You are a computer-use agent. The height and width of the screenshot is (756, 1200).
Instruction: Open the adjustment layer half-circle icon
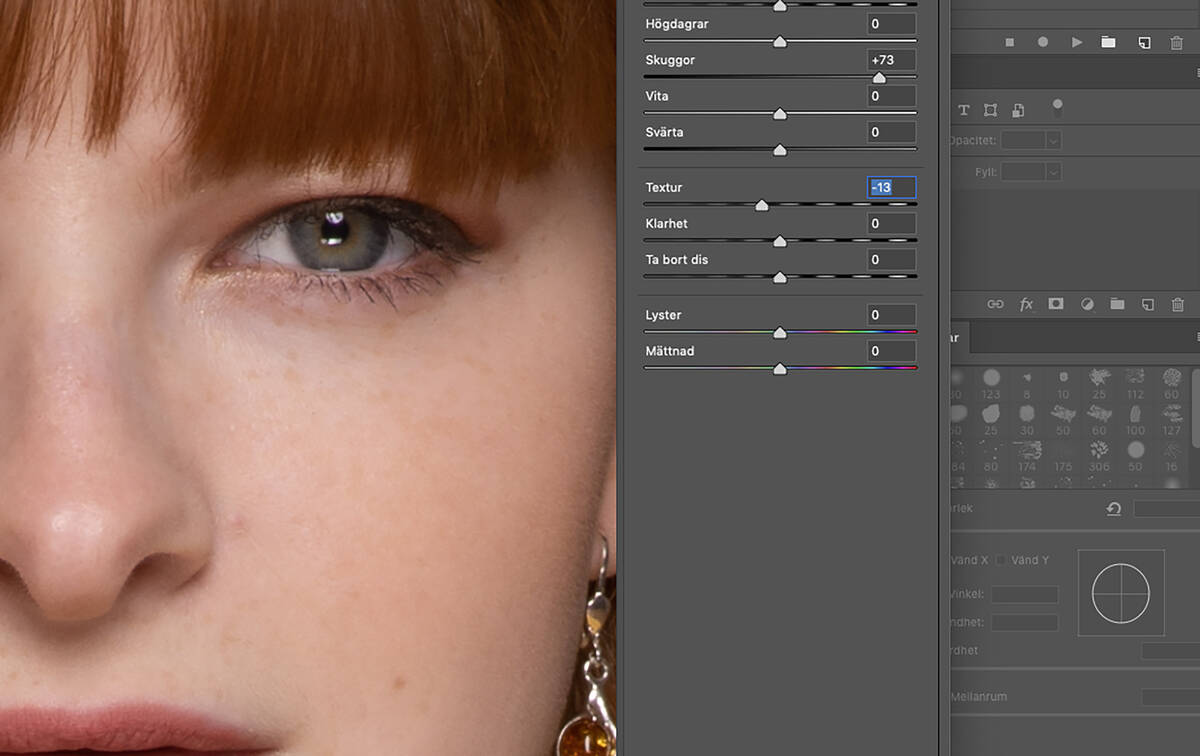pyautogui.click(x=1089, y=304)
